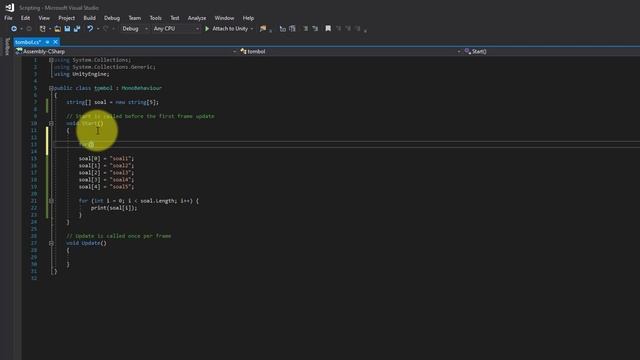This screenshot has height=360, width=640.
Task: Open the View menu
Action: [44, 18]
